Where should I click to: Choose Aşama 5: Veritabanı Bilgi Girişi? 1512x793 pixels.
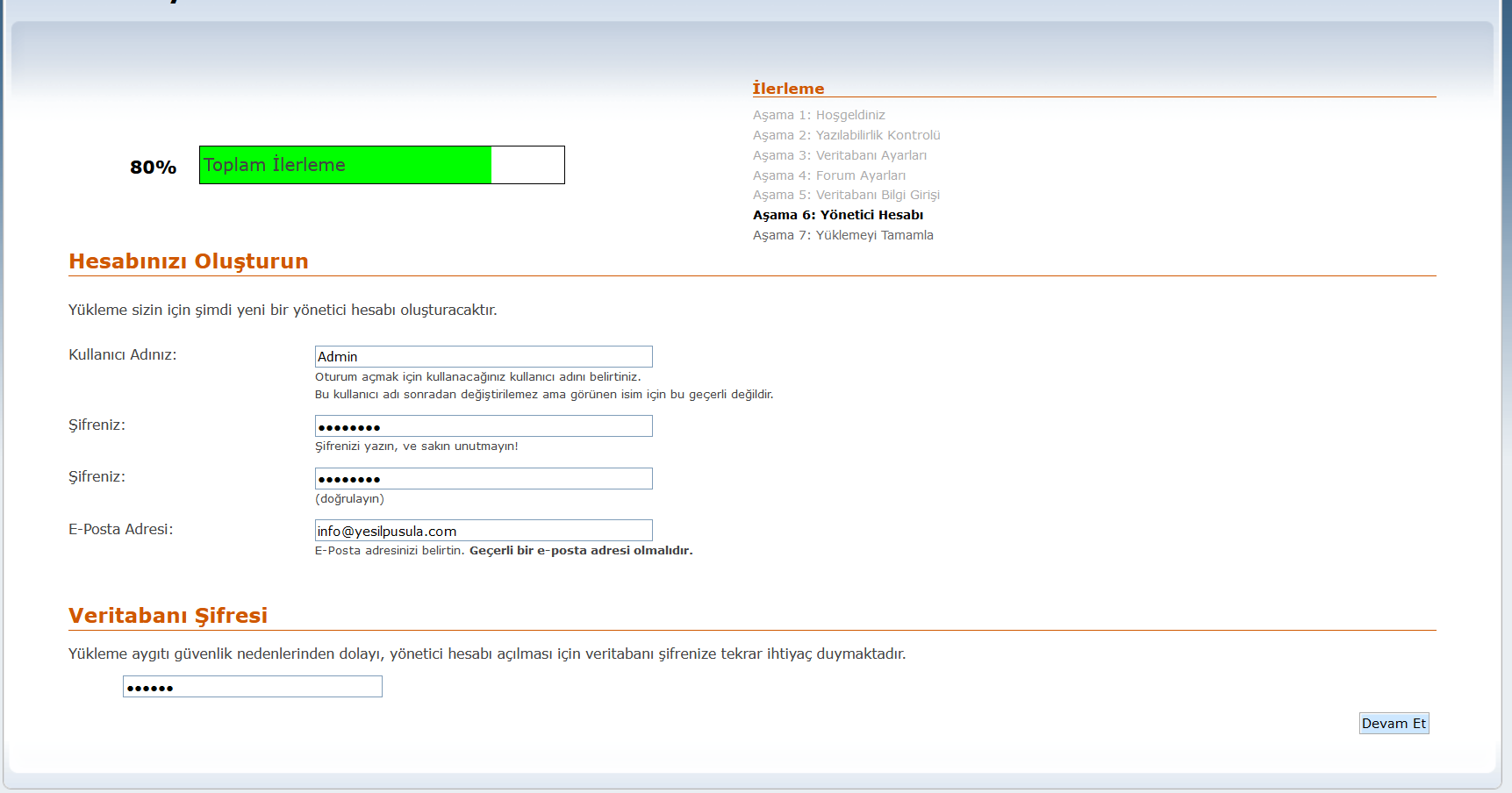click(846, 195)
